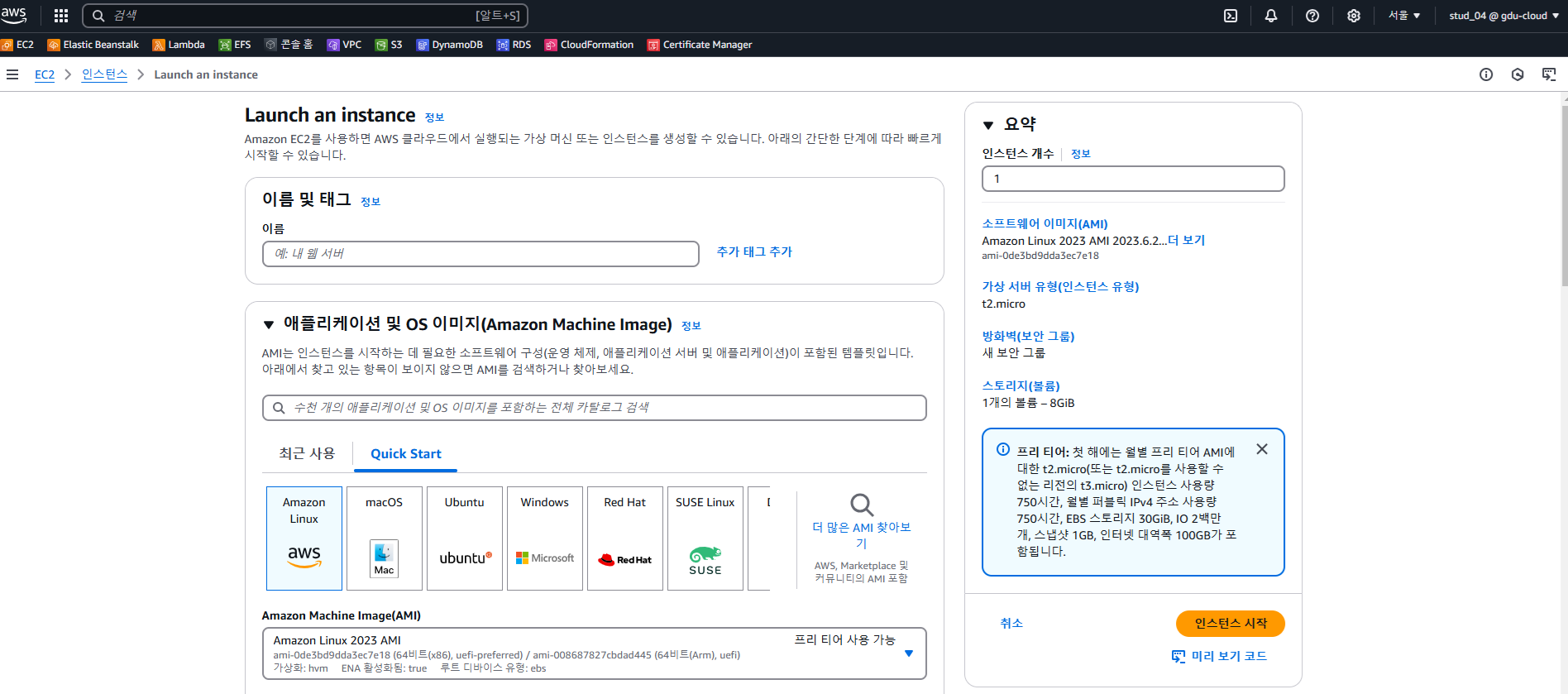This screenshot has height=694, width=1568.
Task: Collapse the 애플리케이션 및 OS 이미지 section
Action: click(268, 325)
